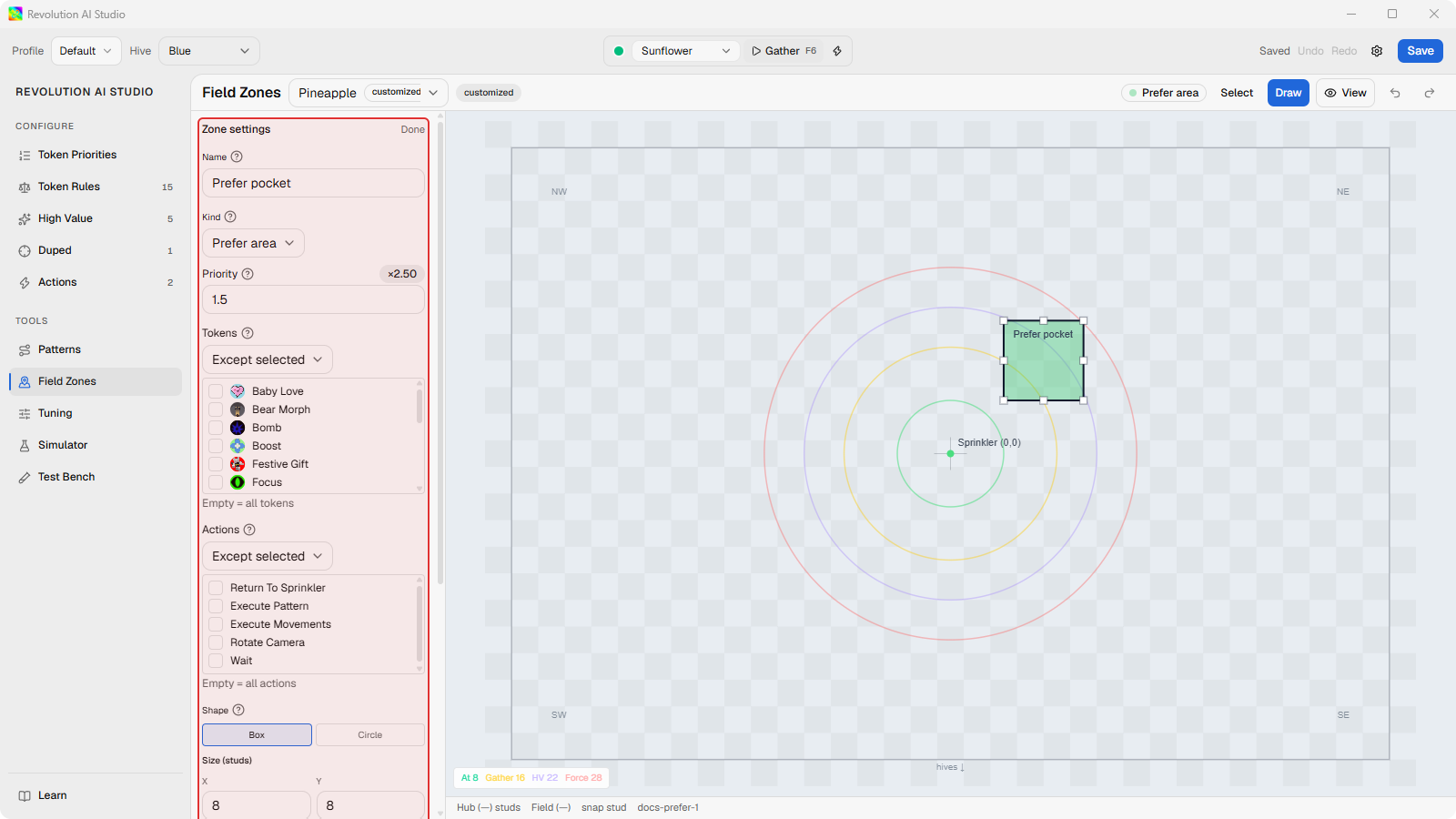The image size is (1456, 819).
Task: Click the Revolution AI Studio logo icon
Action: tap(15, 14)
